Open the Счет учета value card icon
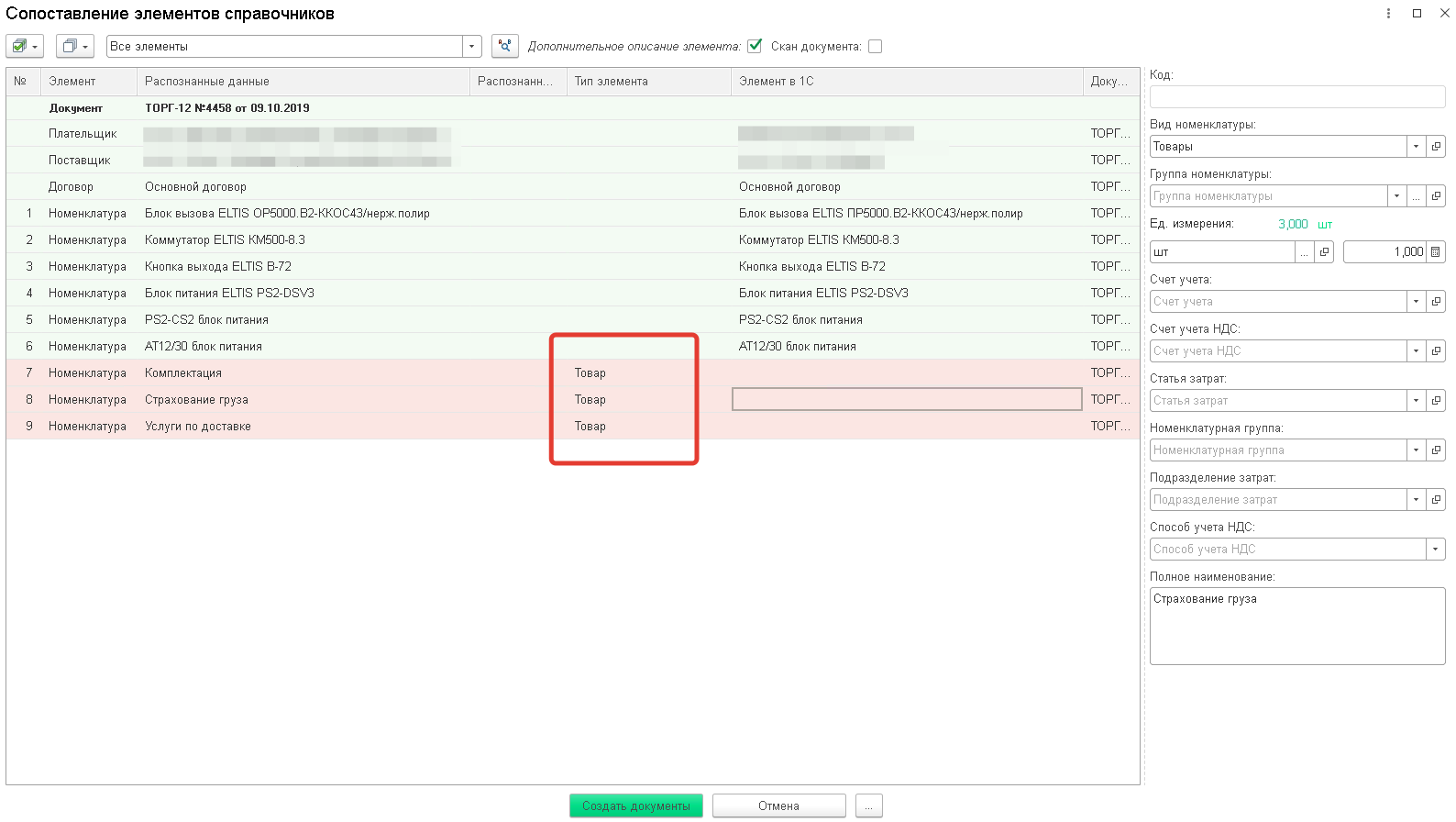 (x=1436, y=302)
